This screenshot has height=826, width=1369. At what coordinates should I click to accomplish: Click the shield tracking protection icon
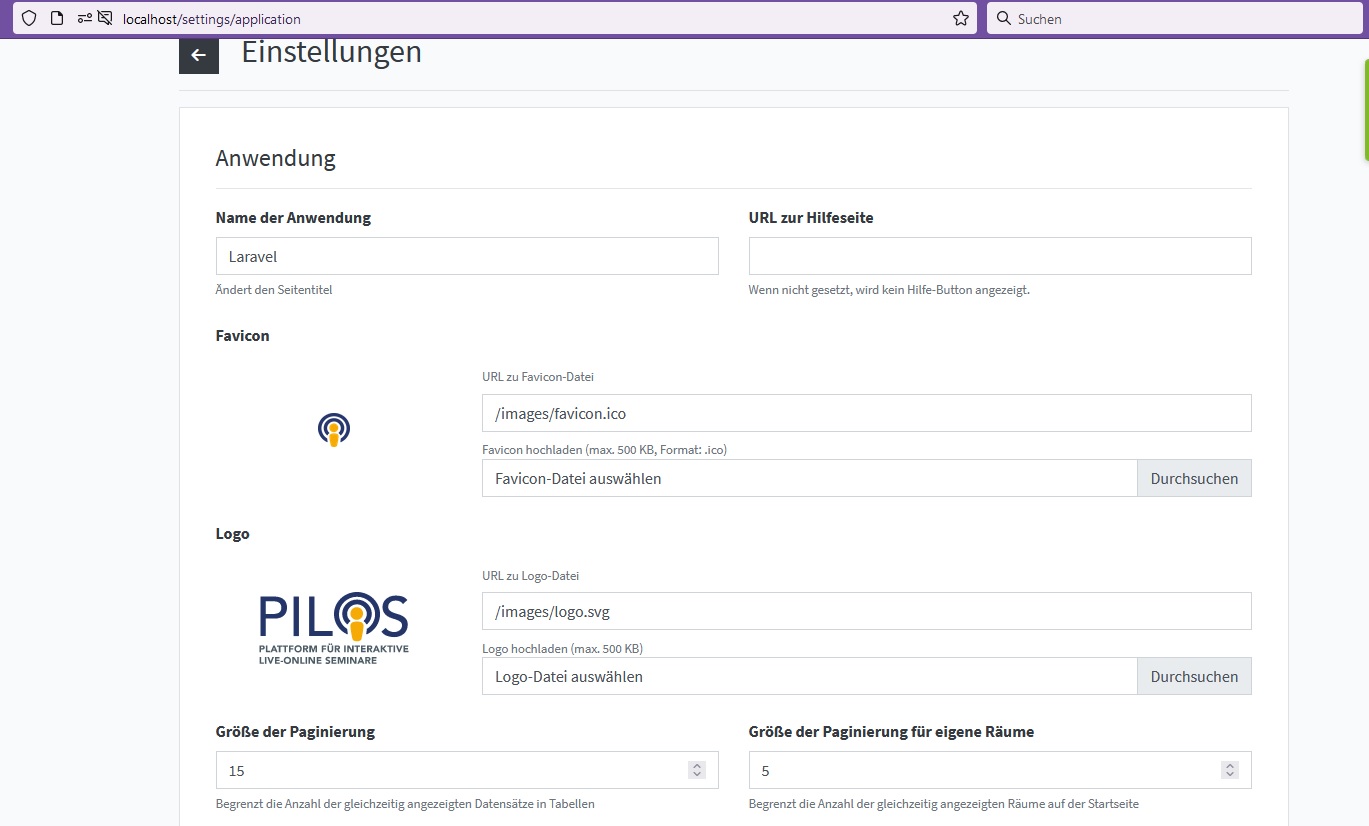pyautogui.click(x=29, y=18)
